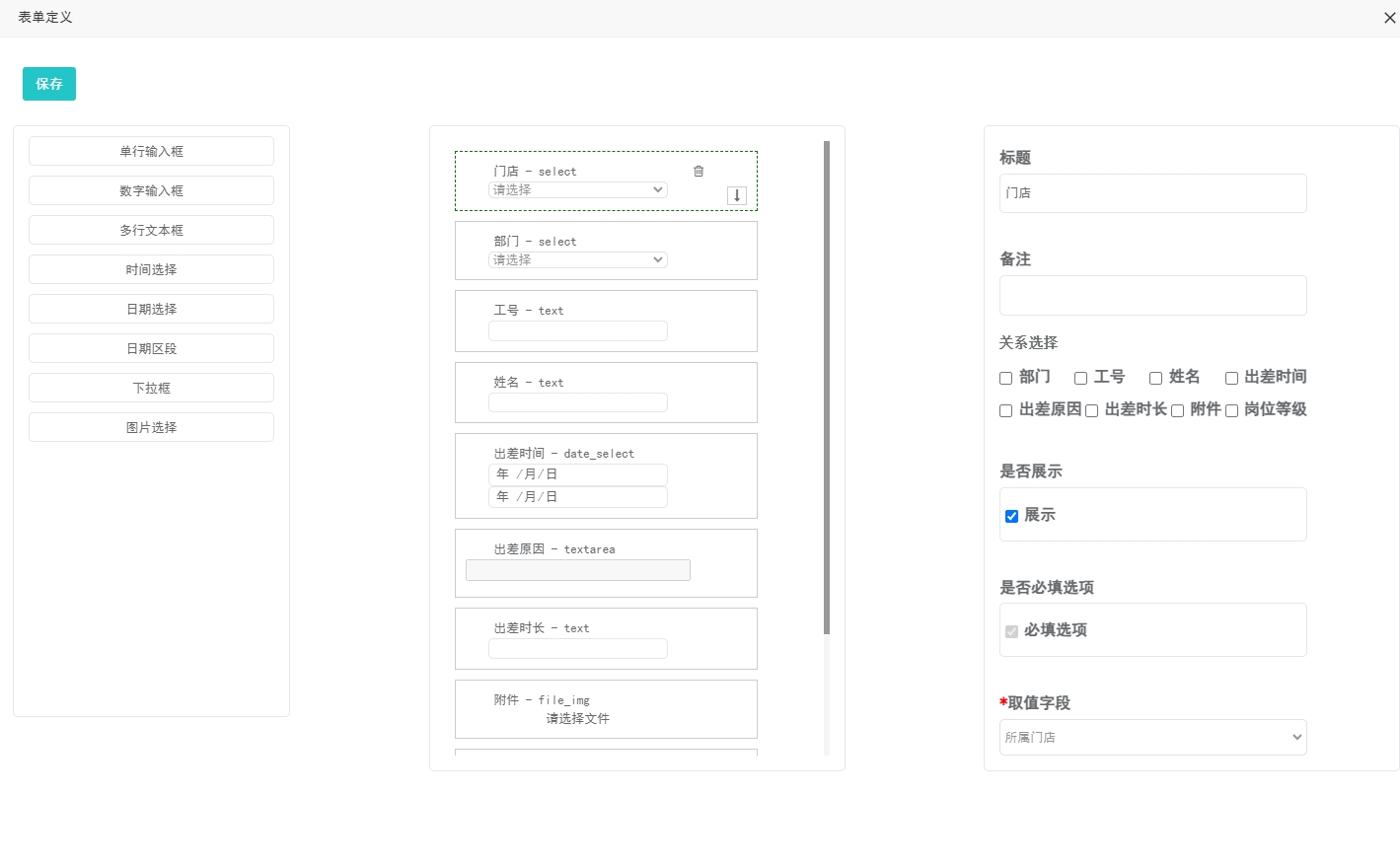Add a 单行输入框 component

(151, 151)
